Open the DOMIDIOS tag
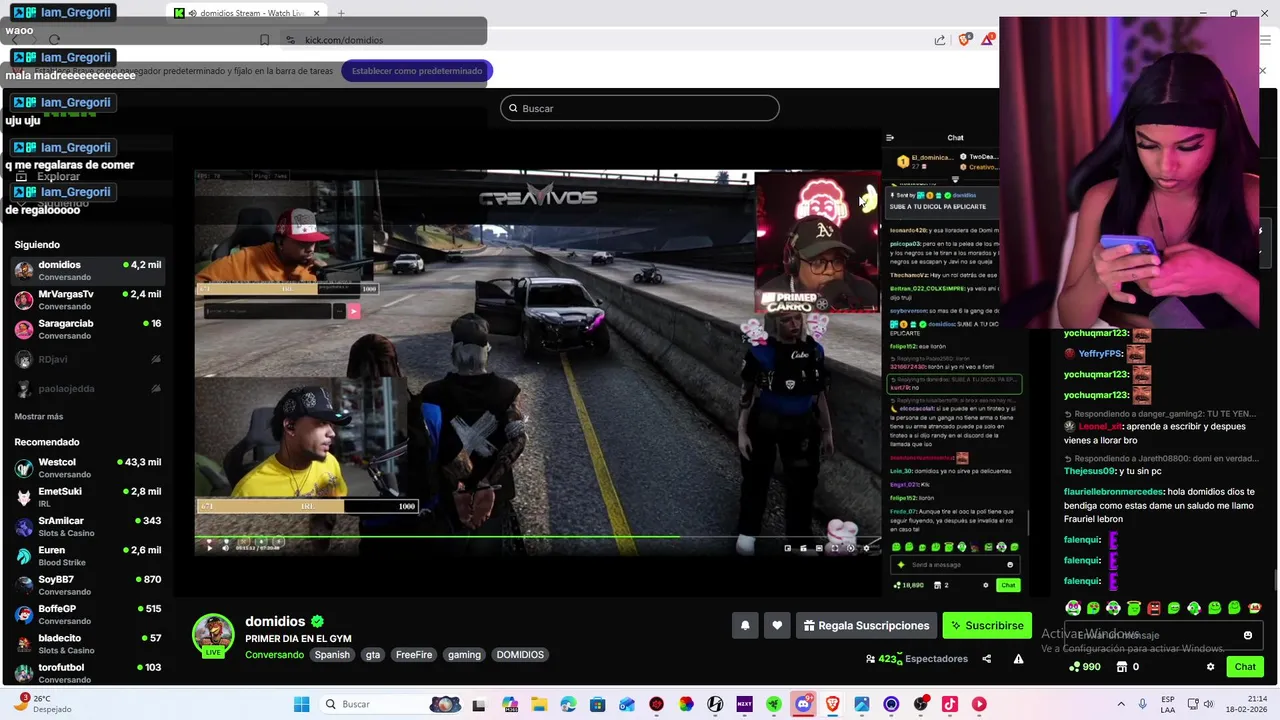Image resolution: width=1280 pixels, height=720 pixels. (x=520, y=655)
